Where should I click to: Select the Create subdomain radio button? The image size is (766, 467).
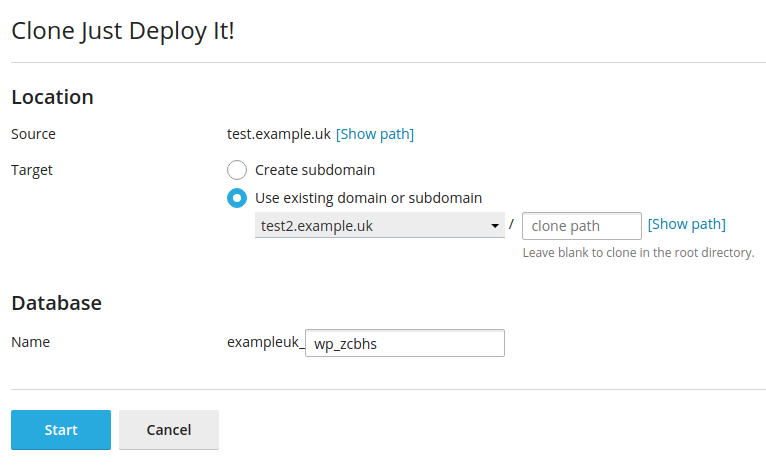coord(237,170)
